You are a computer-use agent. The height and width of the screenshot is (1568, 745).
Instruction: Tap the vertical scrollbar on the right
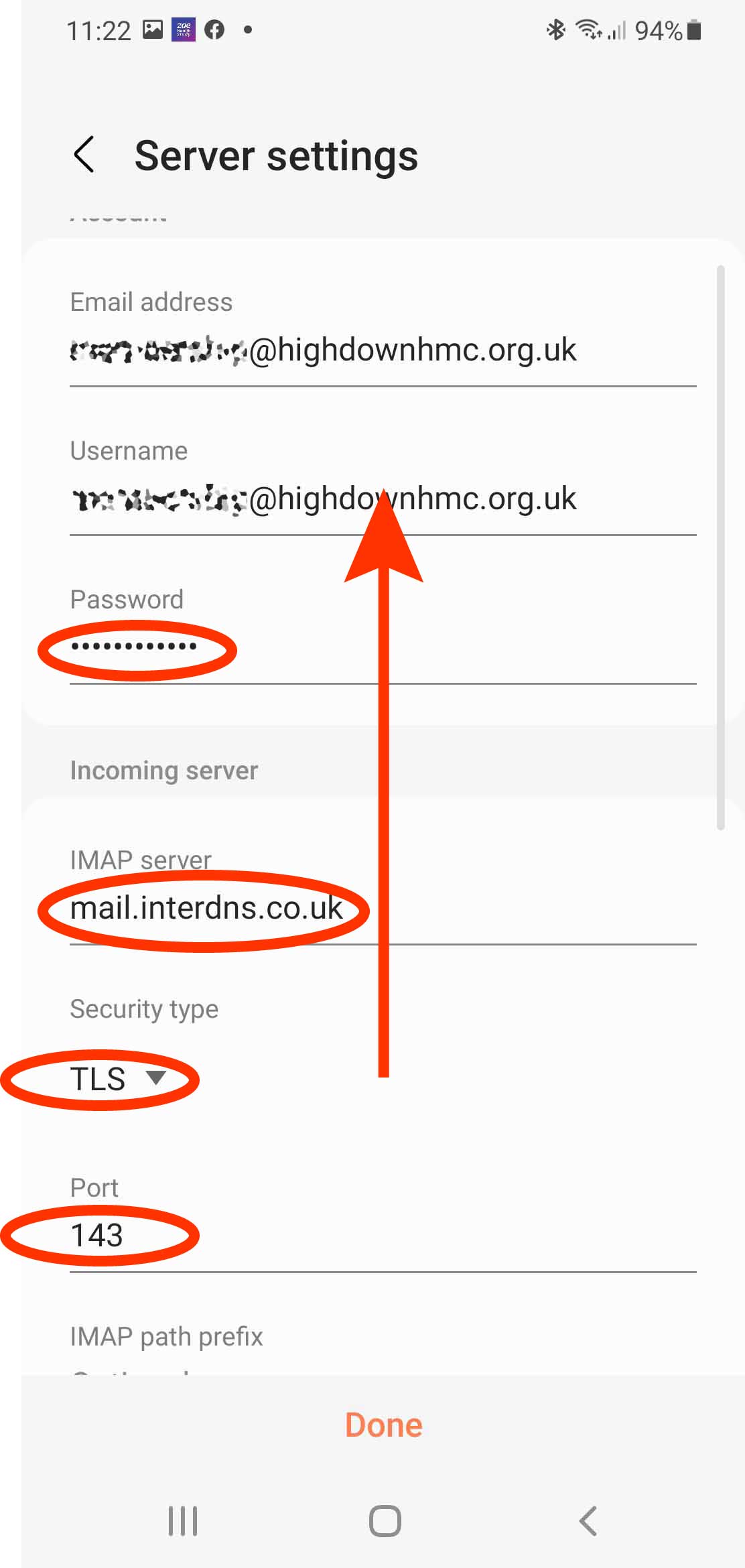coord(721,547)
